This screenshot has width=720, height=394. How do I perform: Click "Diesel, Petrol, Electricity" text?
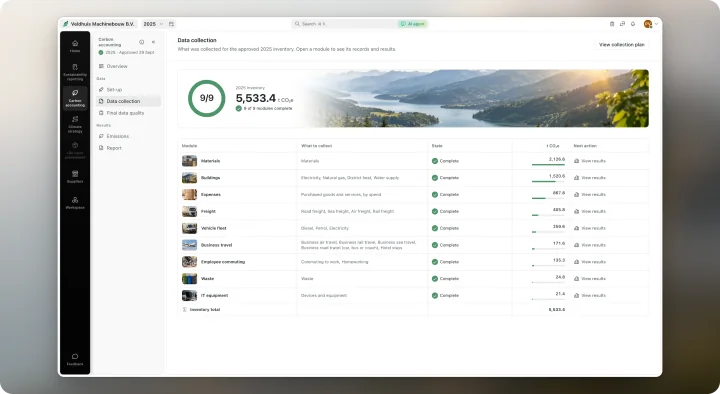click(x=325, y=228)
